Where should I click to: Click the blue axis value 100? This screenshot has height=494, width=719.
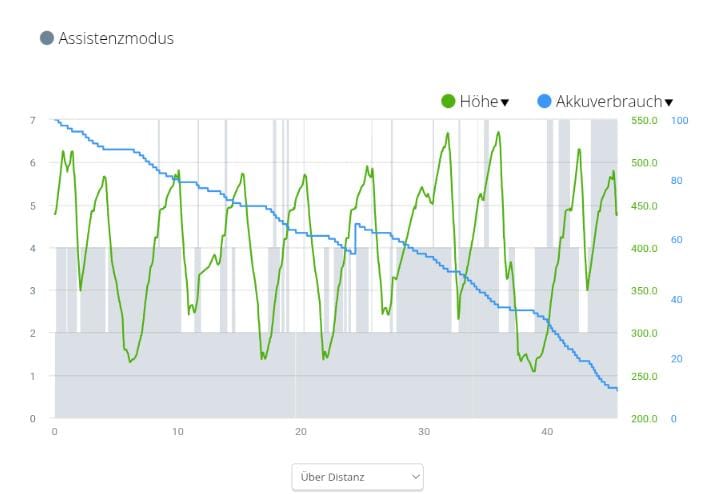click(679, 121)
